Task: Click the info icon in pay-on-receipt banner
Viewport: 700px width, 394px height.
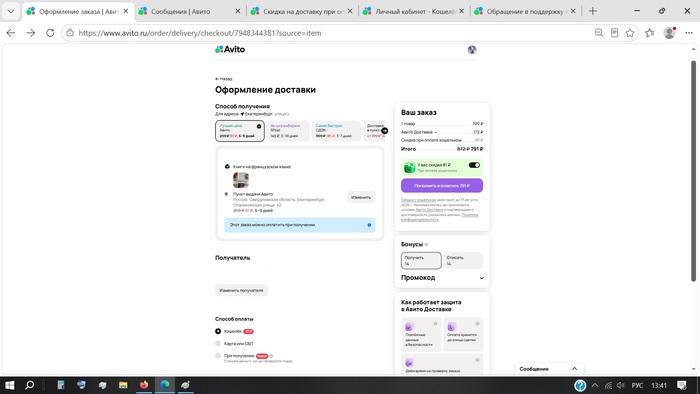Action: pyautogui.click(x=369, y=225)
